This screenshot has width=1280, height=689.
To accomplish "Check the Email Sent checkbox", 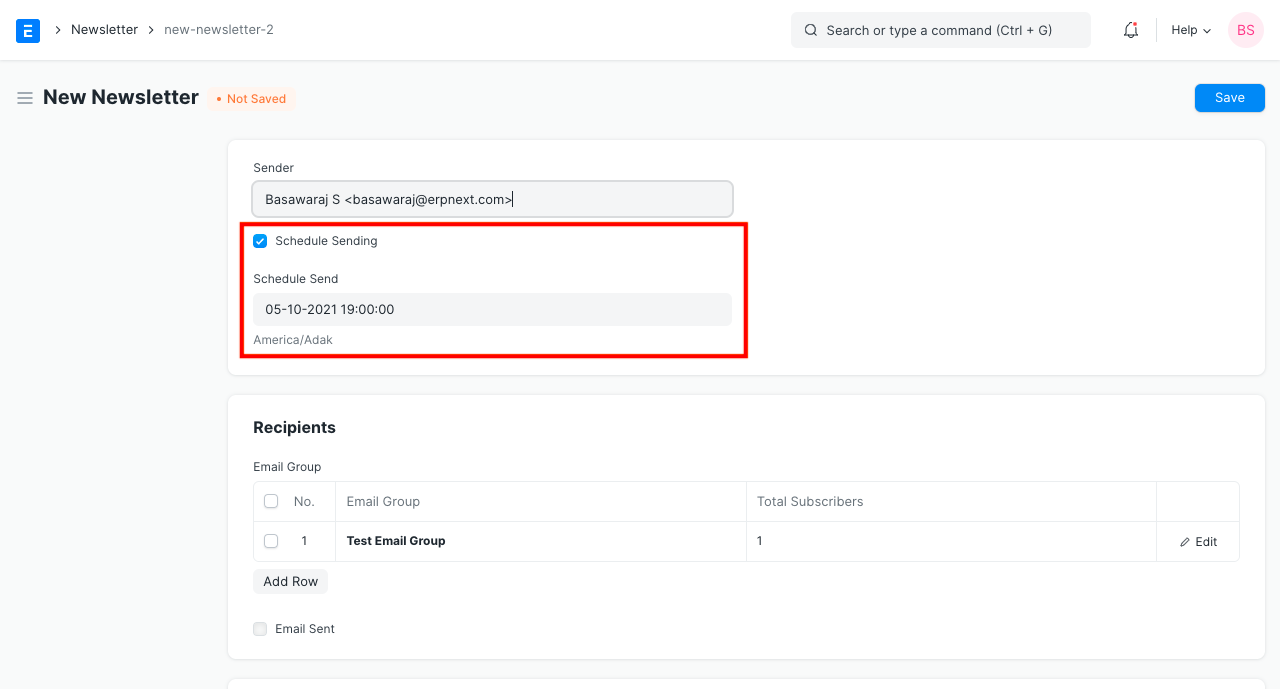I will click(x=260, y=628).
